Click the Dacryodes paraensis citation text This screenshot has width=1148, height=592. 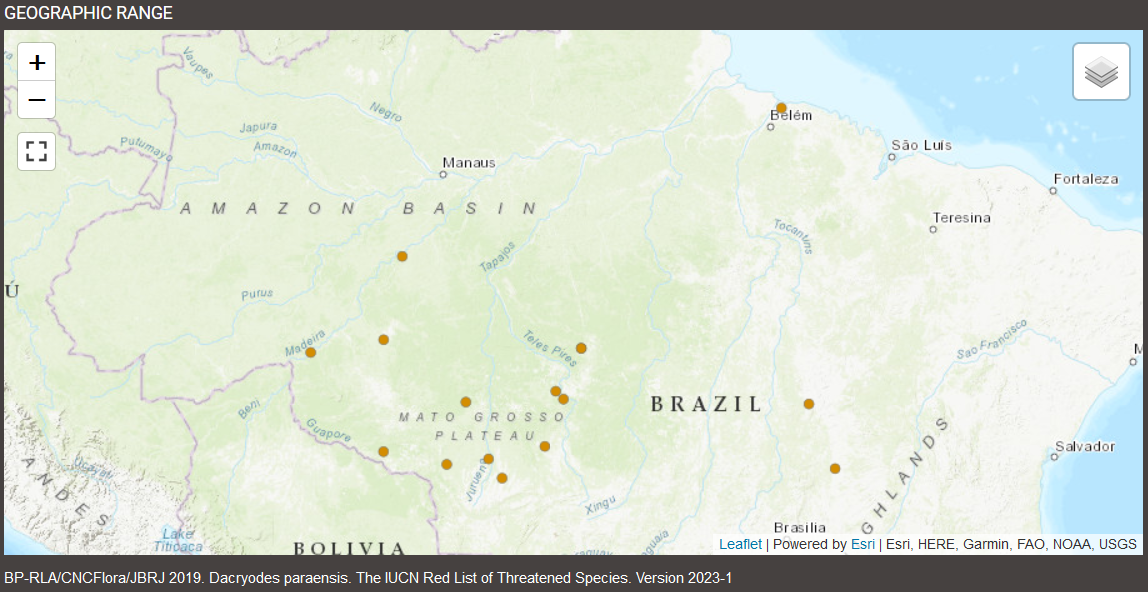368,578
